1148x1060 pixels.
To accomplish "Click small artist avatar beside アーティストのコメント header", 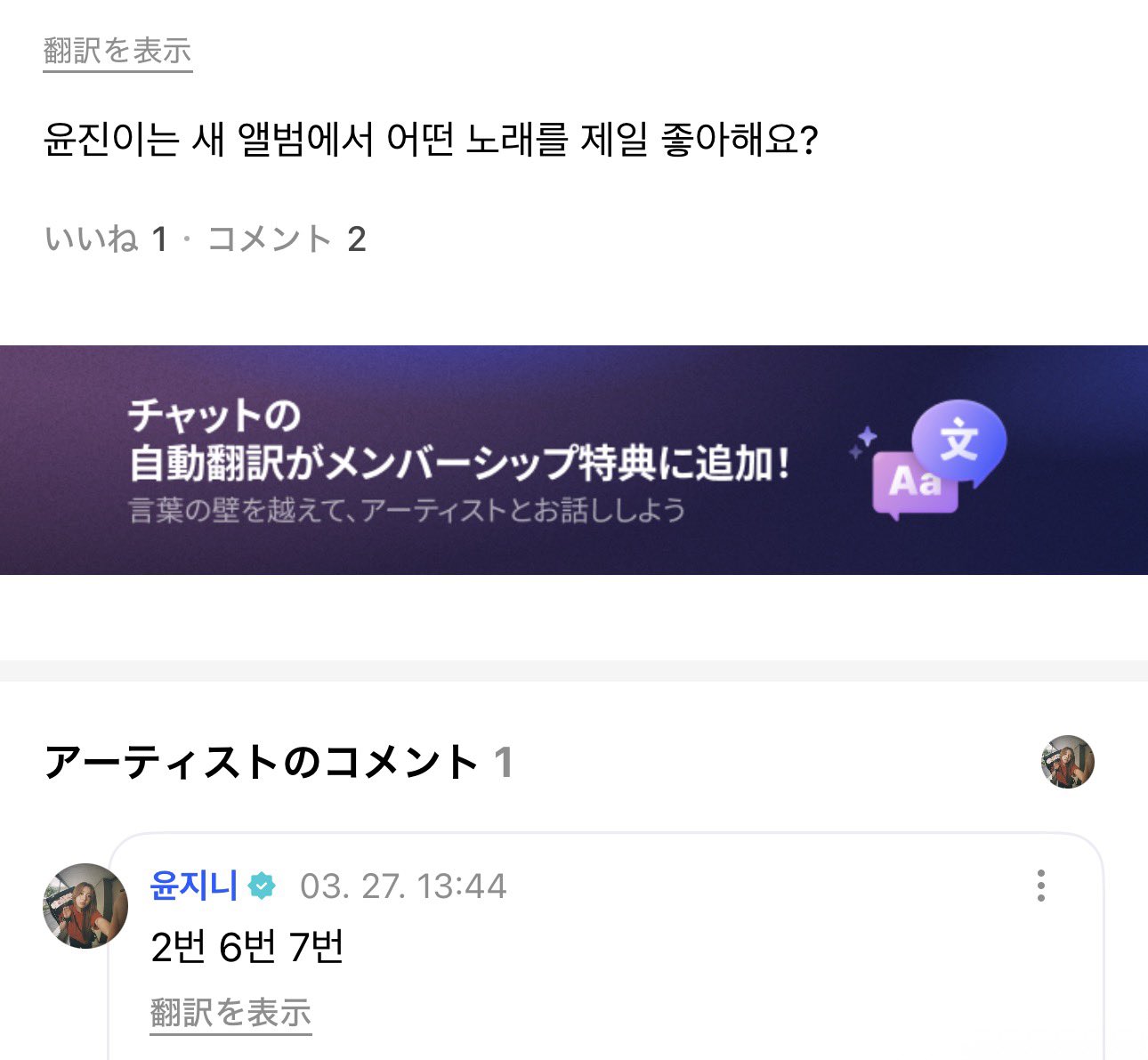I will (x=1067, y=762).
